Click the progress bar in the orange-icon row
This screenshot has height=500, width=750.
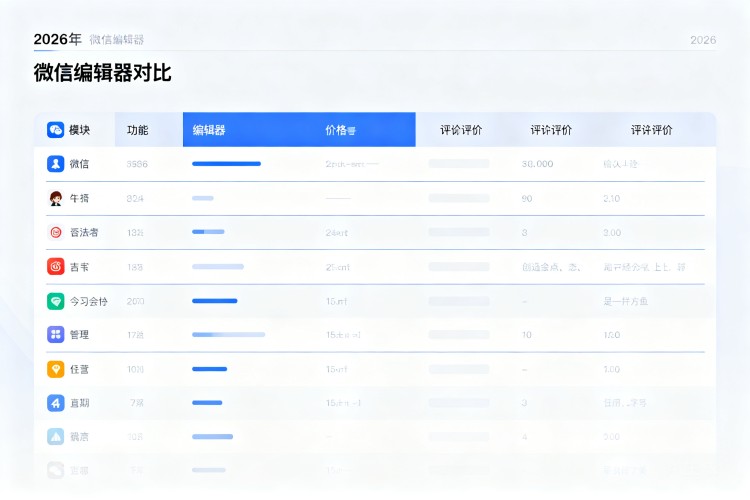point(210,369)
